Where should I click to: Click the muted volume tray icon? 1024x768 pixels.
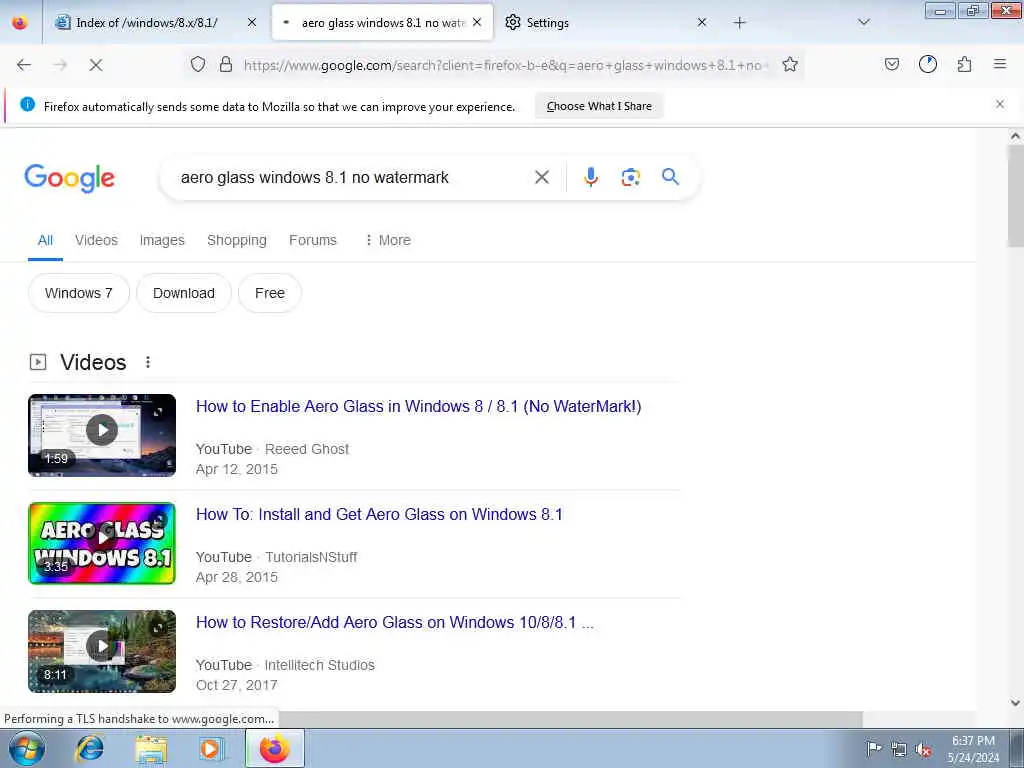coord(923,750)
